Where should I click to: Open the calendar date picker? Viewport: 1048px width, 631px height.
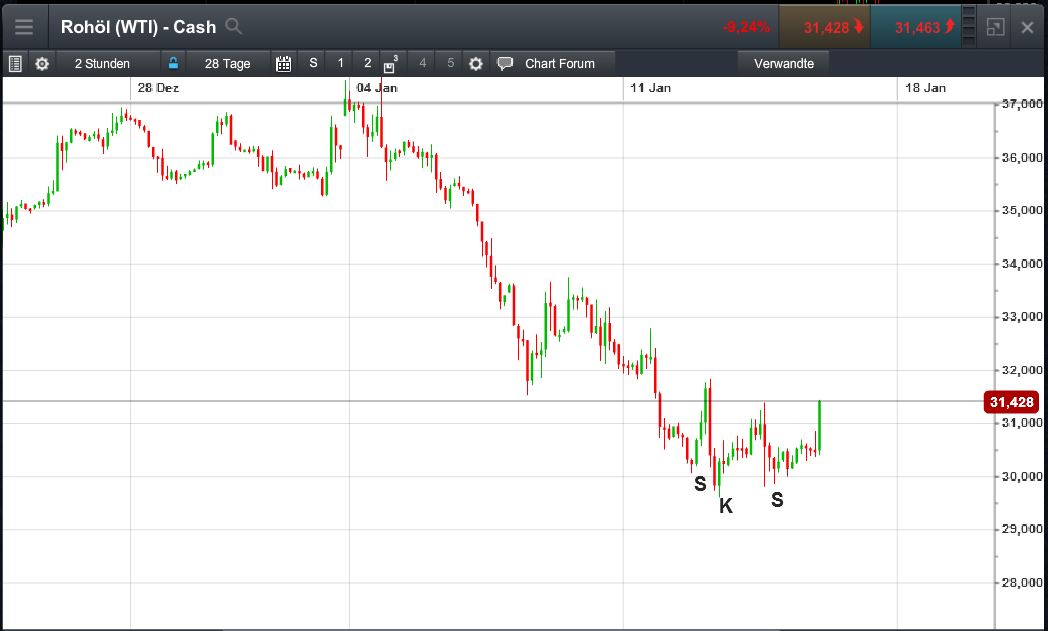[x=283, y=63]
